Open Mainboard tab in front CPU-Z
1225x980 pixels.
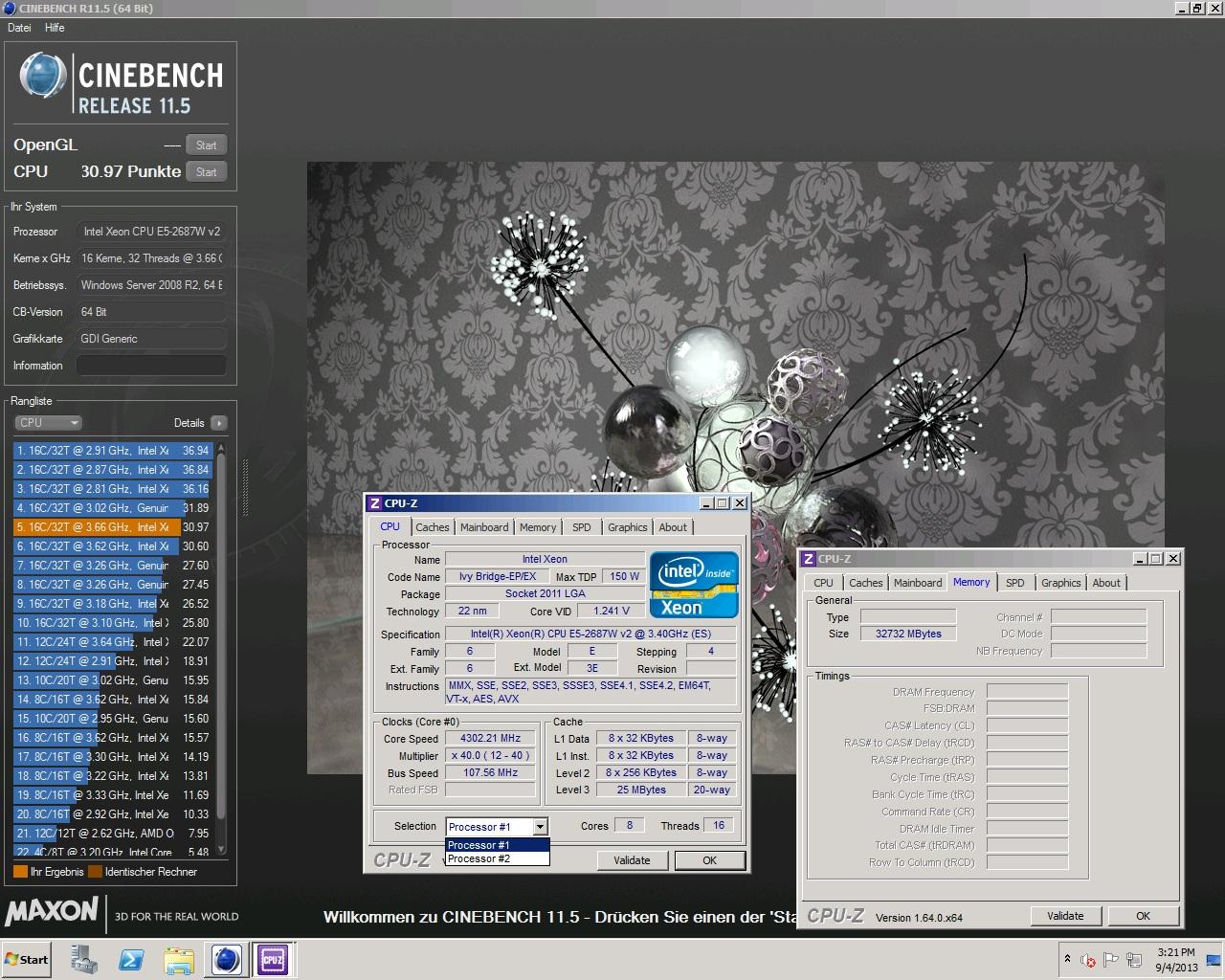(484, 527)
